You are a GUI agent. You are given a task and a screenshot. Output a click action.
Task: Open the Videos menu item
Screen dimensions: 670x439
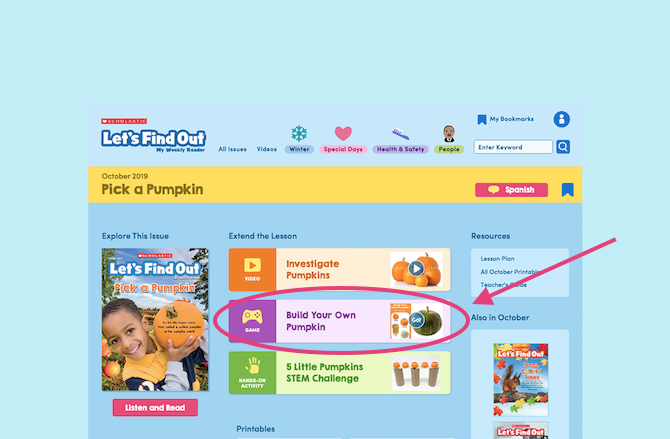[x=267, y=149]
